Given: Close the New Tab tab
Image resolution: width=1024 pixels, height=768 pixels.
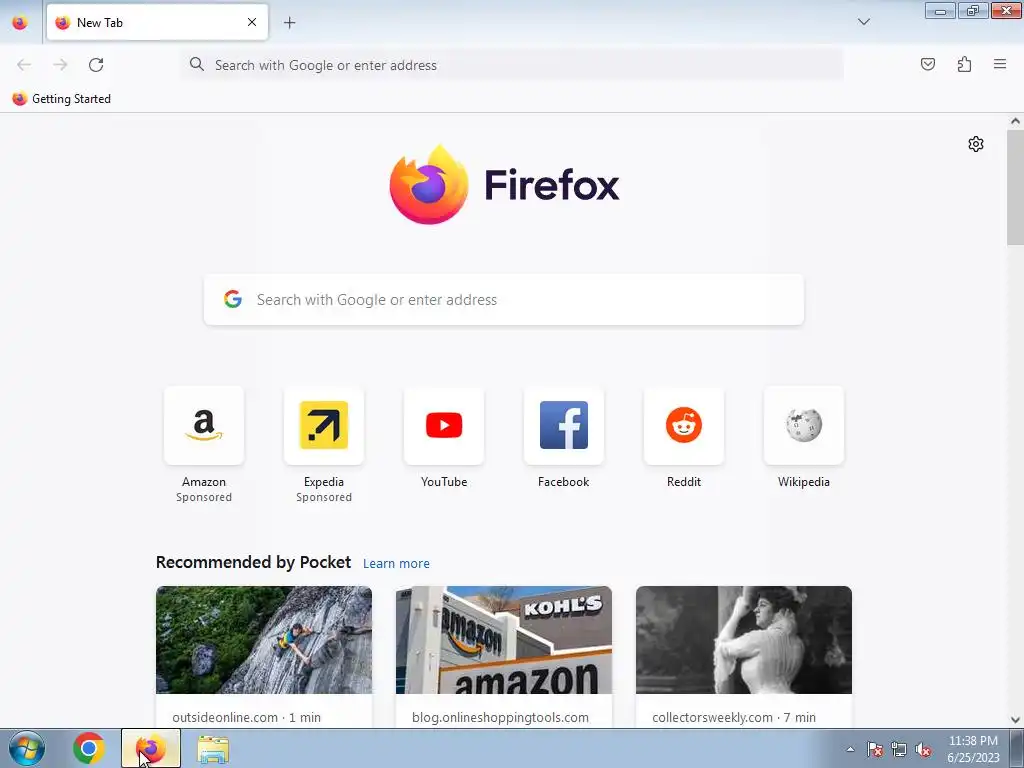Looking at the screenshot, I should 252,22.
